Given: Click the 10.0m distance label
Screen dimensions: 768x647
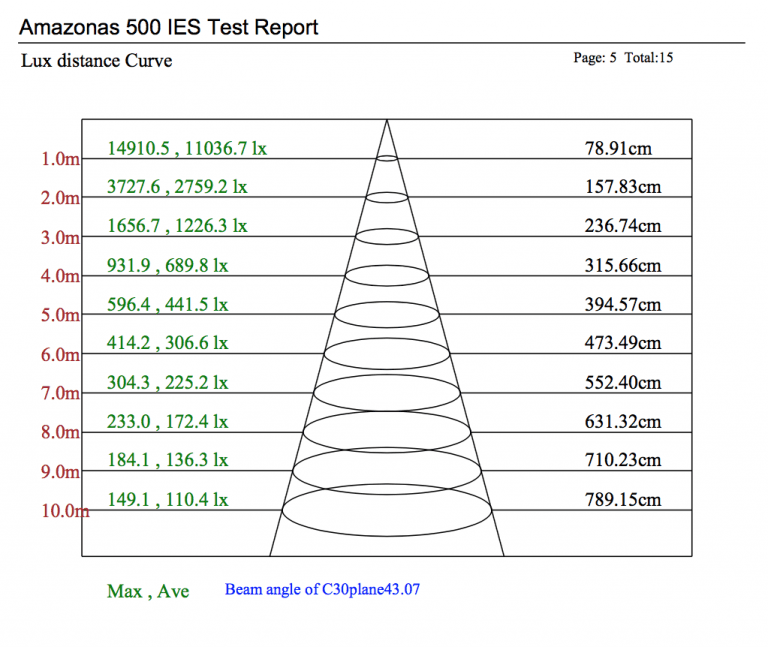Looking at the screenshot, I should 63,511.
